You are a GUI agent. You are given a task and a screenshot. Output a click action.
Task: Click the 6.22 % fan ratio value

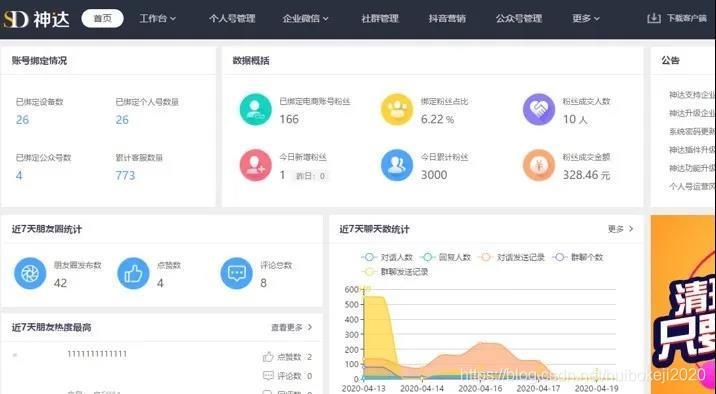tap(437, 120)
